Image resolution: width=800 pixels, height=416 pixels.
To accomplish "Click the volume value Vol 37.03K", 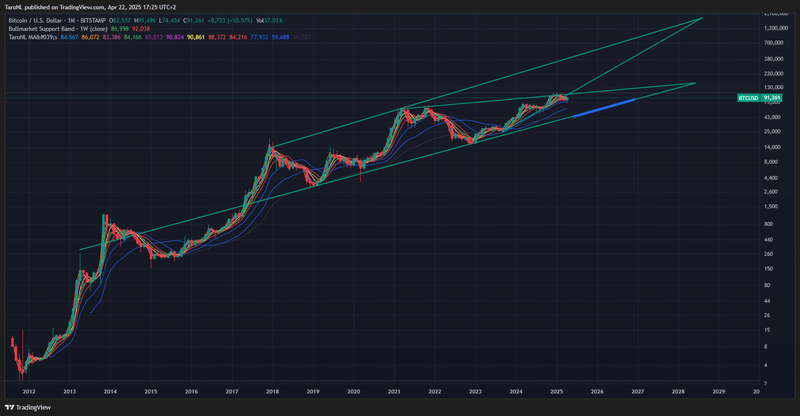I will (x=269, y=20).
